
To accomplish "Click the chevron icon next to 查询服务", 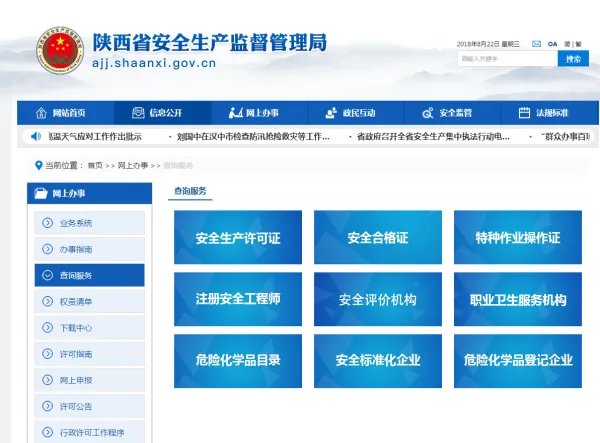I will [47, 275].
